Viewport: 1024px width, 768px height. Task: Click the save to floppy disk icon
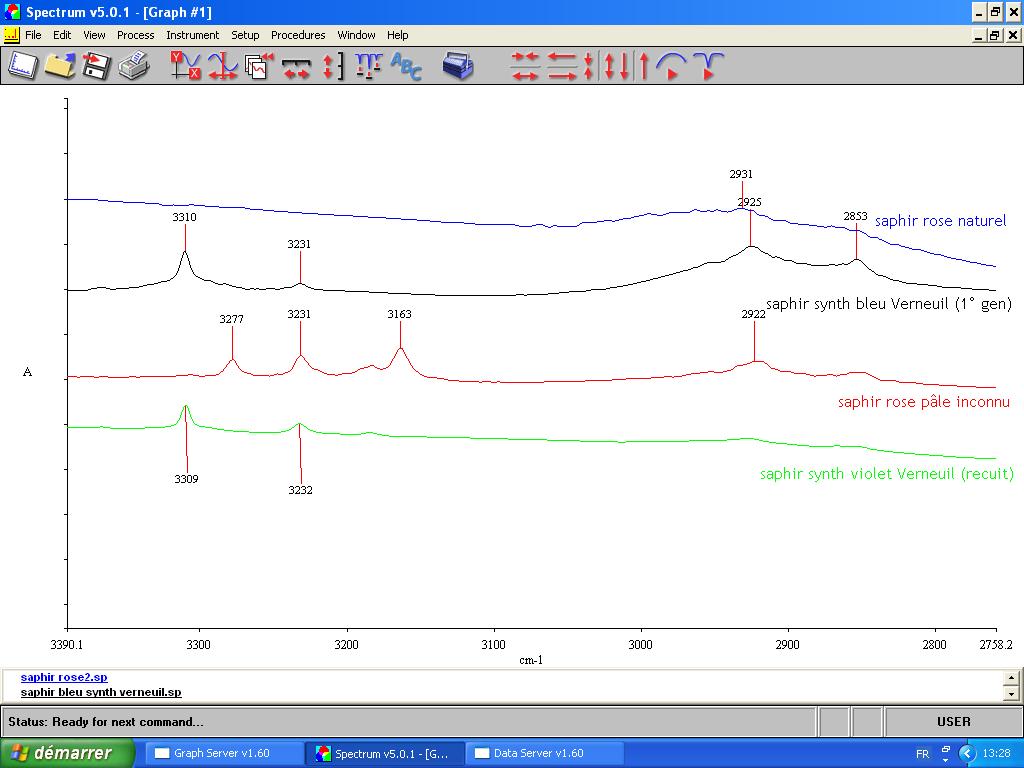[x=96, y=66]
